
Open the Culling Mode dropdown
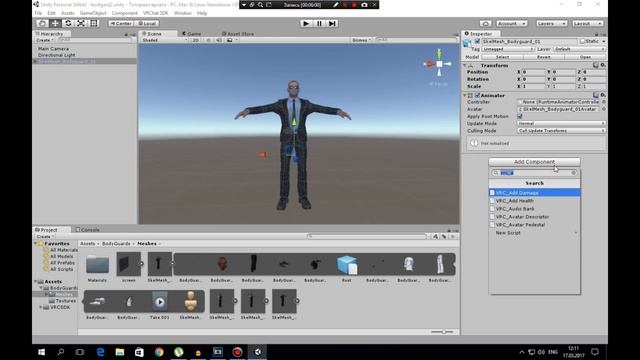[561, 131]
